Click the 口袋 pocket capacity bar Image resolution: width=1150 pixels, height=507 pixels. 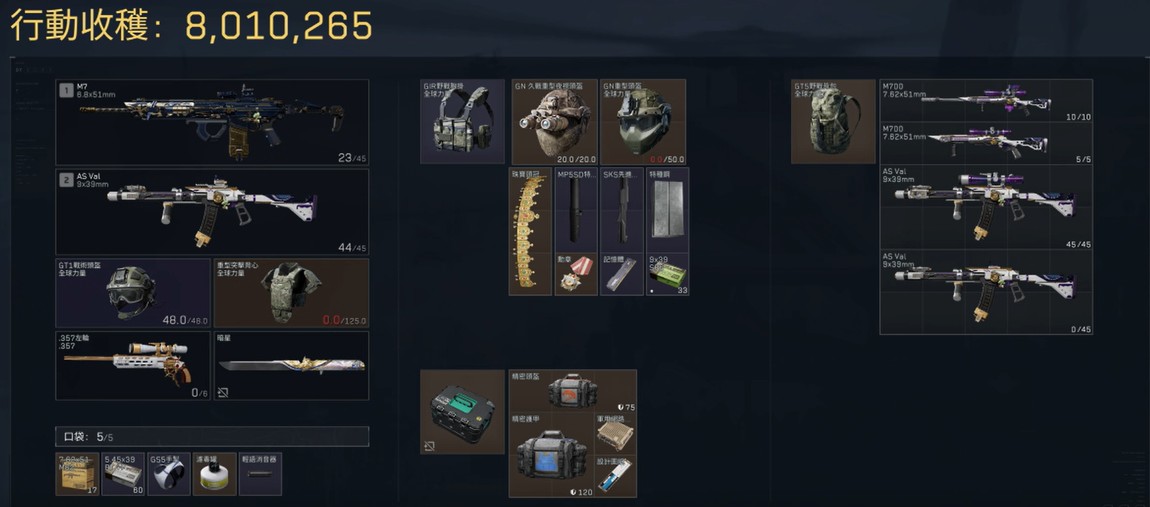(212, 437)
